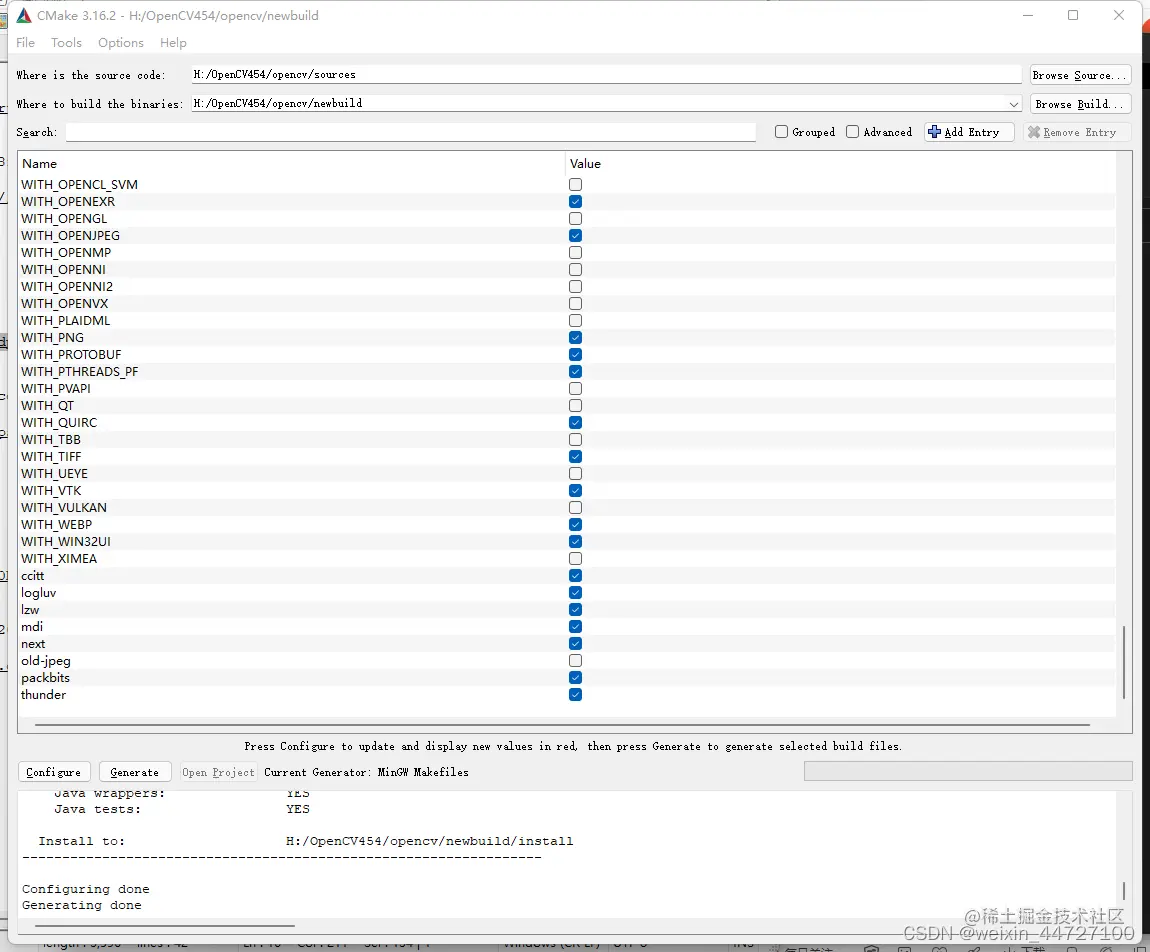Open the Help menu
Image resolution: width=1150 pixels, height=952 pixels.
[173, 43]
